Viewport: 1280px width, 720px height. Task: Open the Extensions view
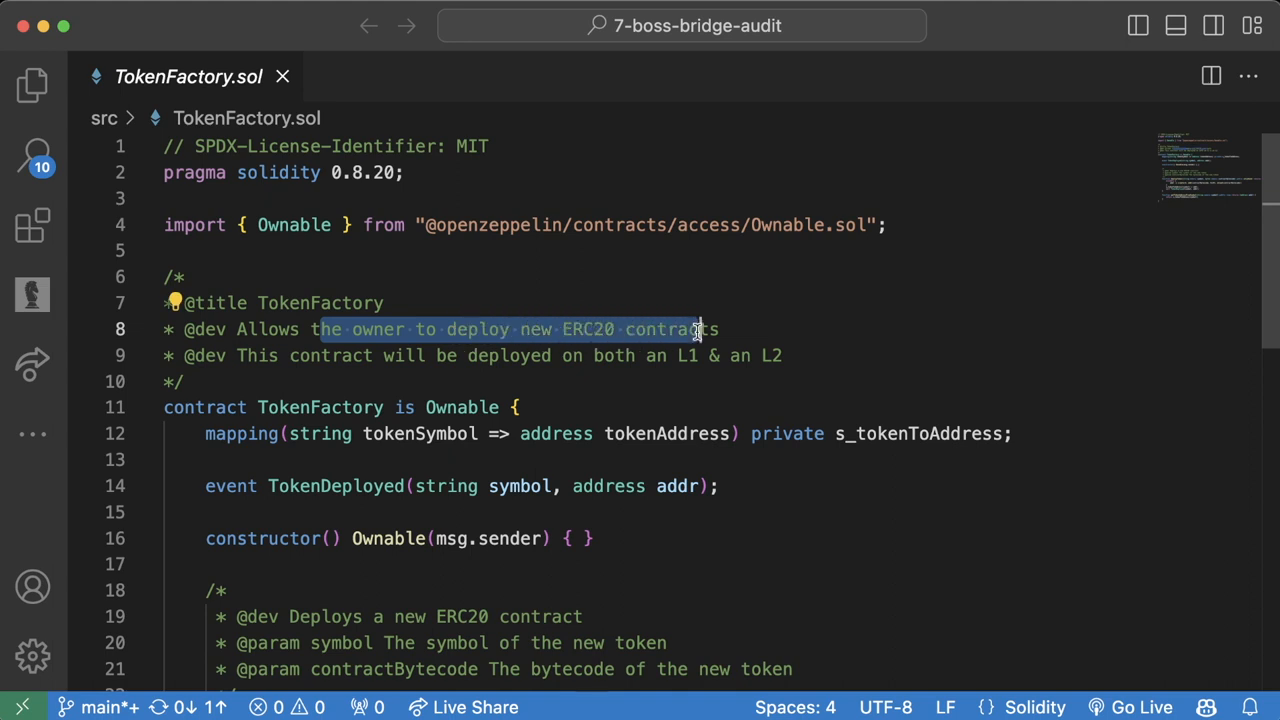click(32, 225)
